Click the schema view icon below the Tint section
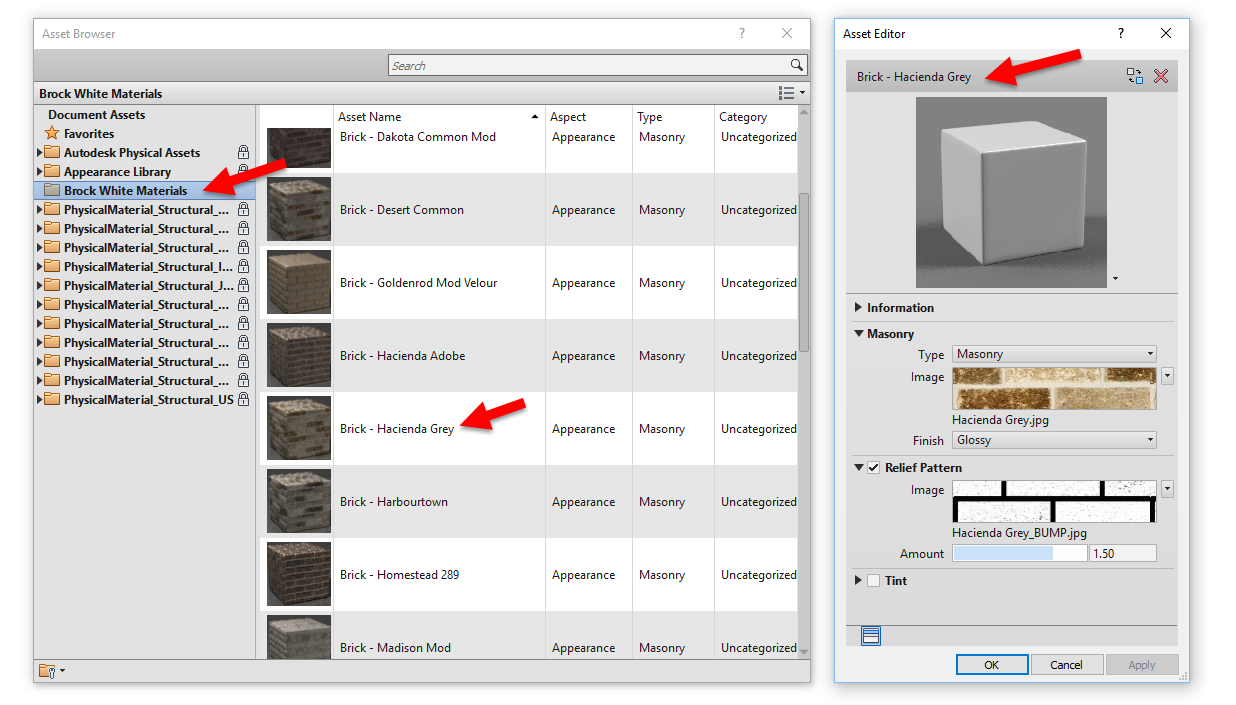Screen dimensions: 1236x705 [869, 634]
